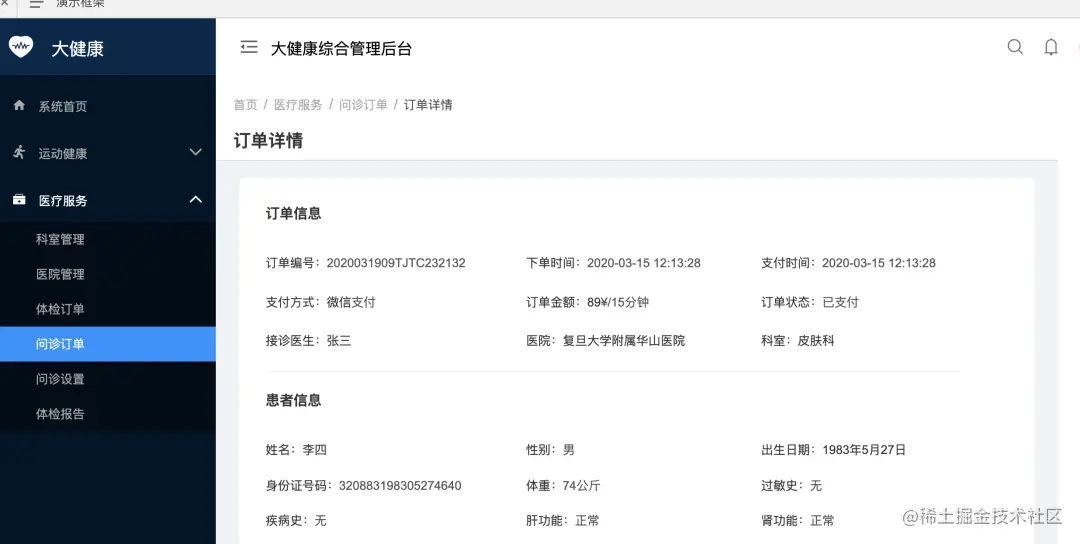Click the 订单详情 breadcrumb item

click(428, 105)
